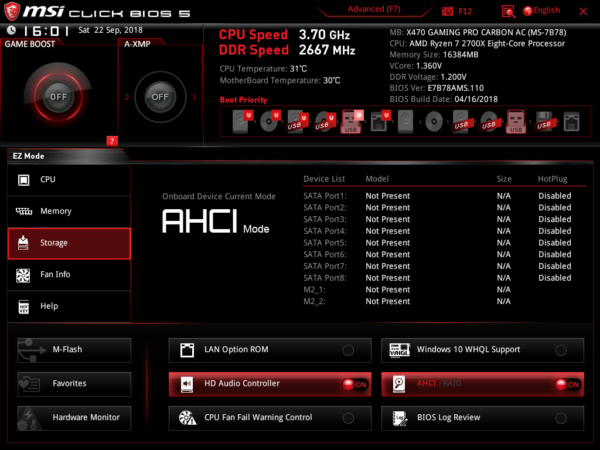Image resolution: width=600 pixels, height=450 pixels.
Task: Toggle the GAME BOOST knob
Action: pos(58,96)
